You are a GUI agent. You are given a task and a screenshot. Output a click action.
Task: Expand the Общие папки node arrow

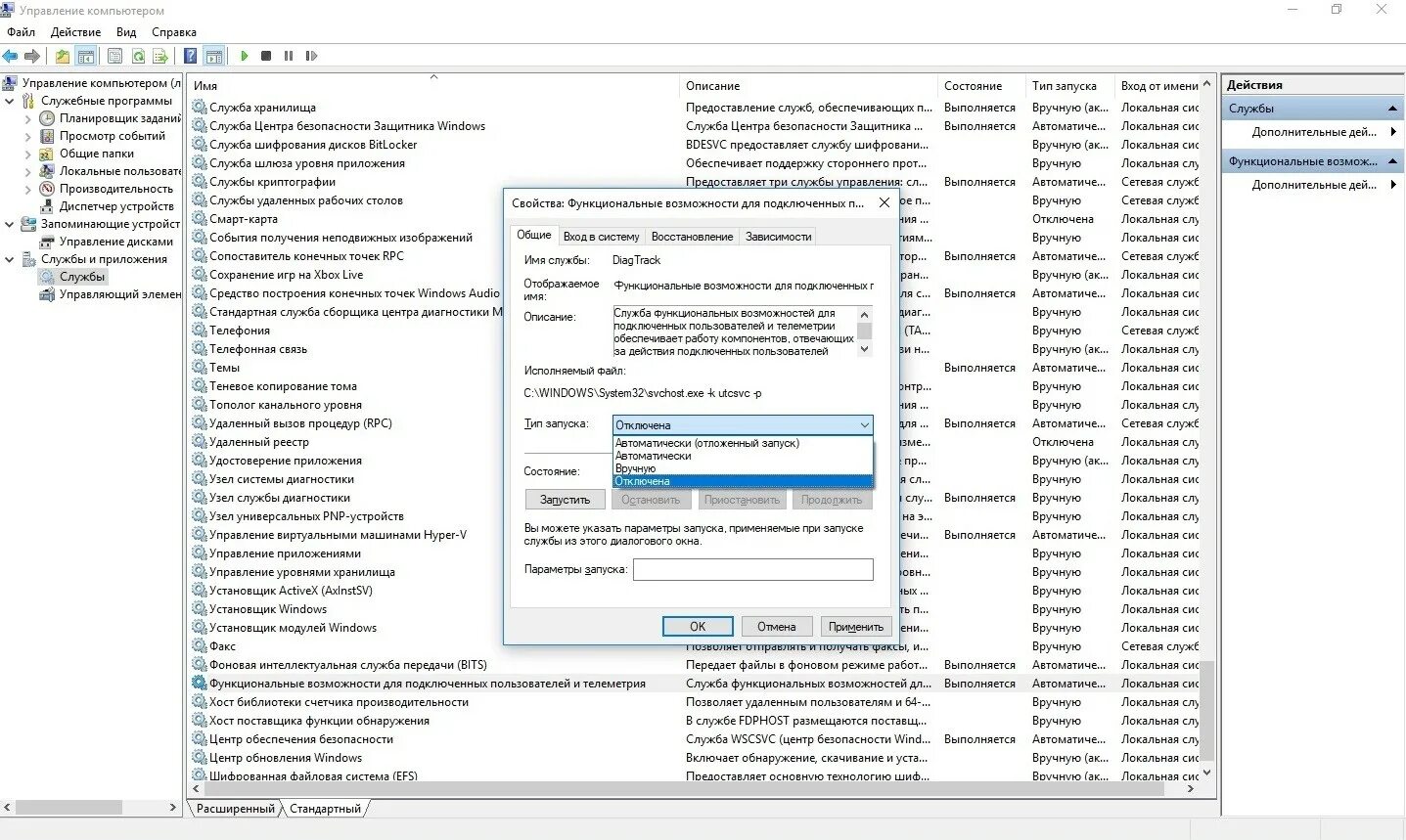pyautogui.click(x=28, y=154)
